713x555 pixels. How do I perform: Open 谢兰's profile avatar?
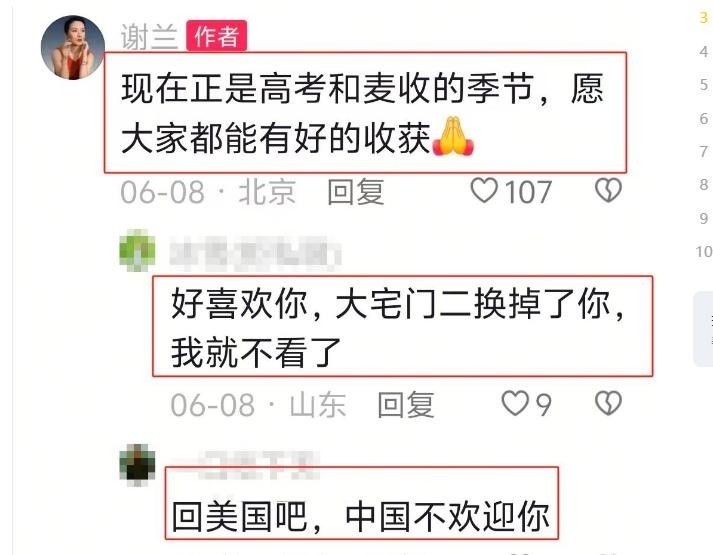(x=73, y=48)
